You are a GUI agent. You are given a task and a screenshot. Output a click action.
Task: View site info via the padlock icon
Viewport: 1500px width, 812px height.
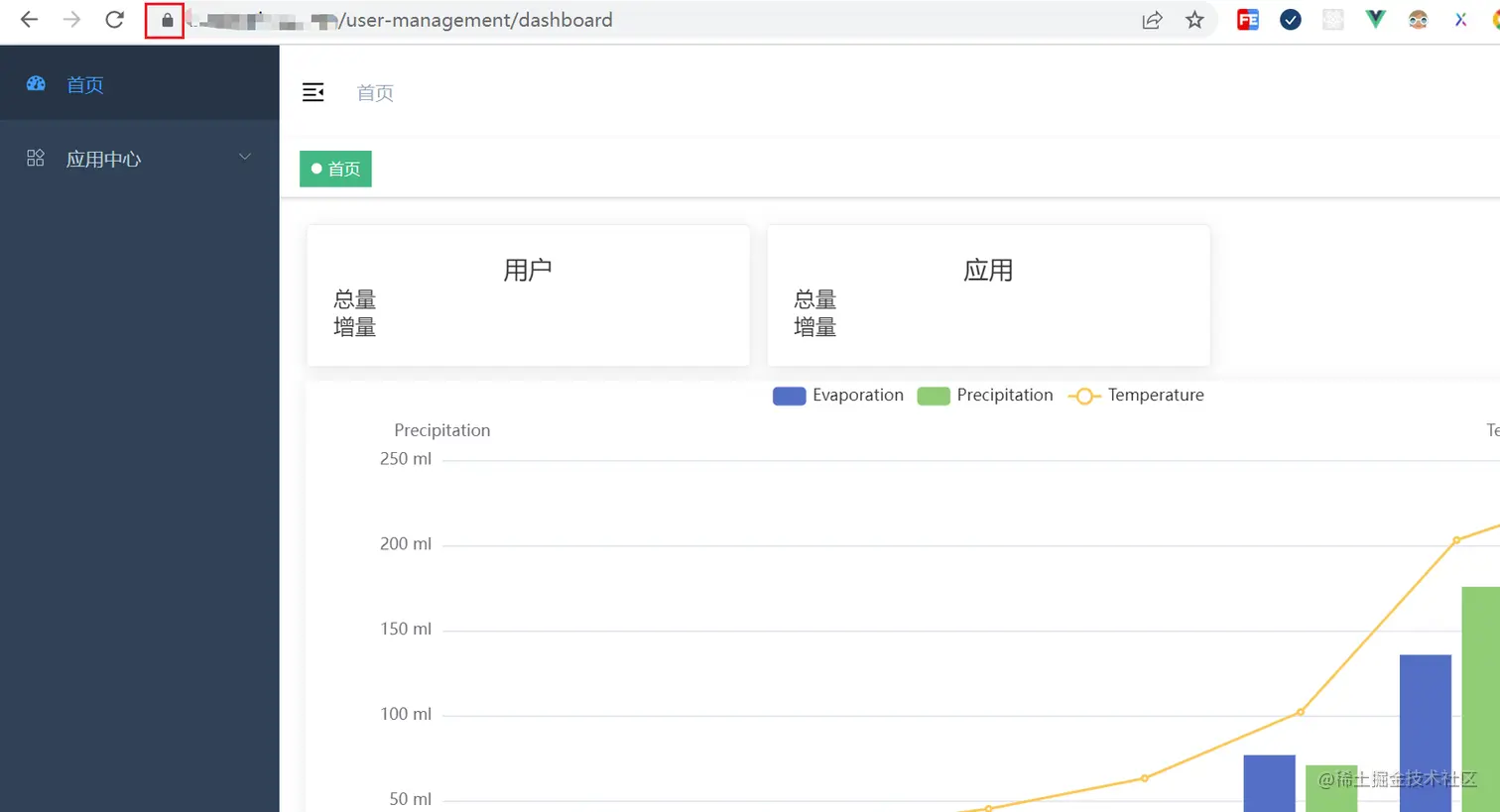[x=167, y=20]
